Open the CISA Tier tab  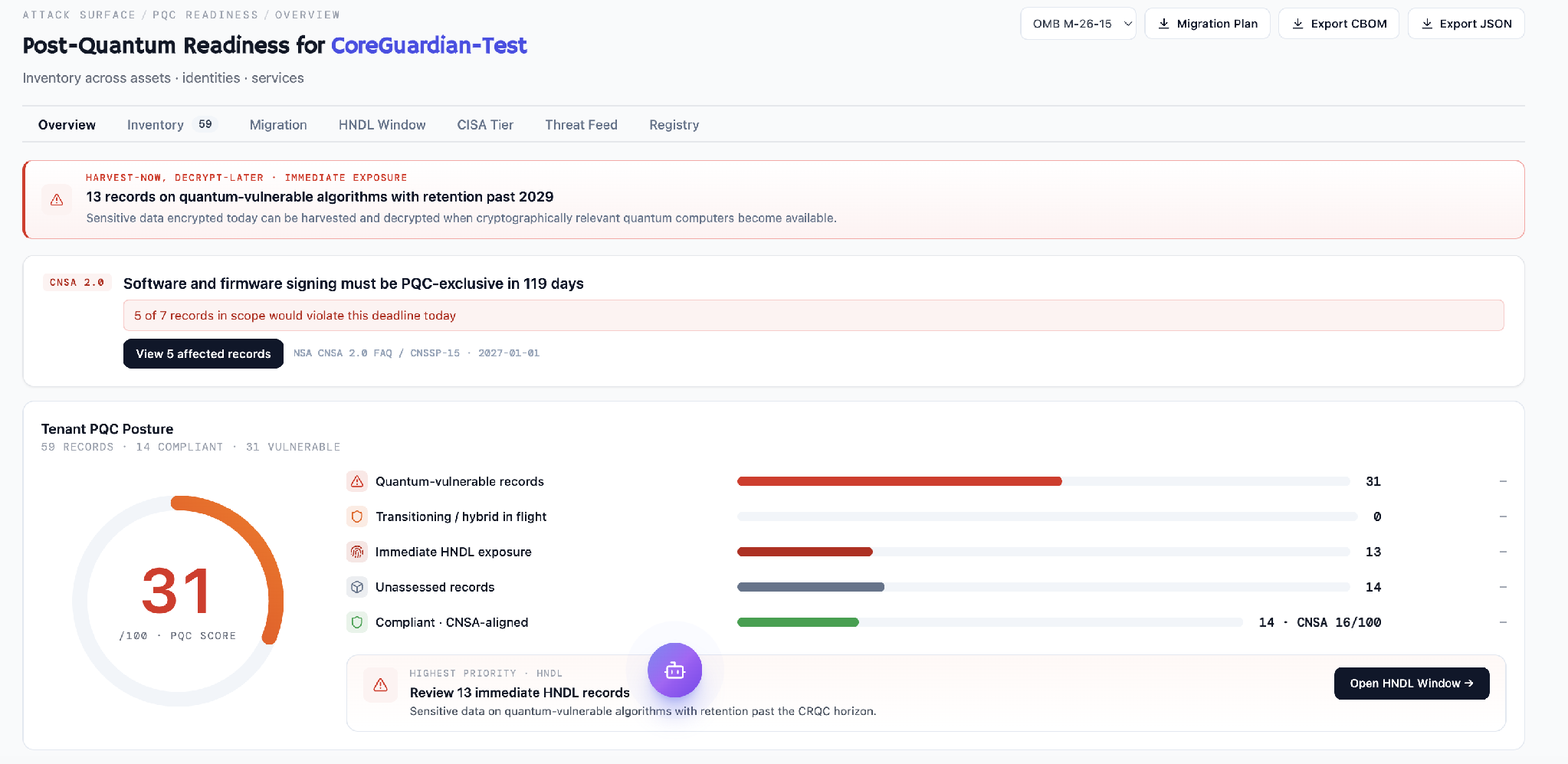pos(485,125)
